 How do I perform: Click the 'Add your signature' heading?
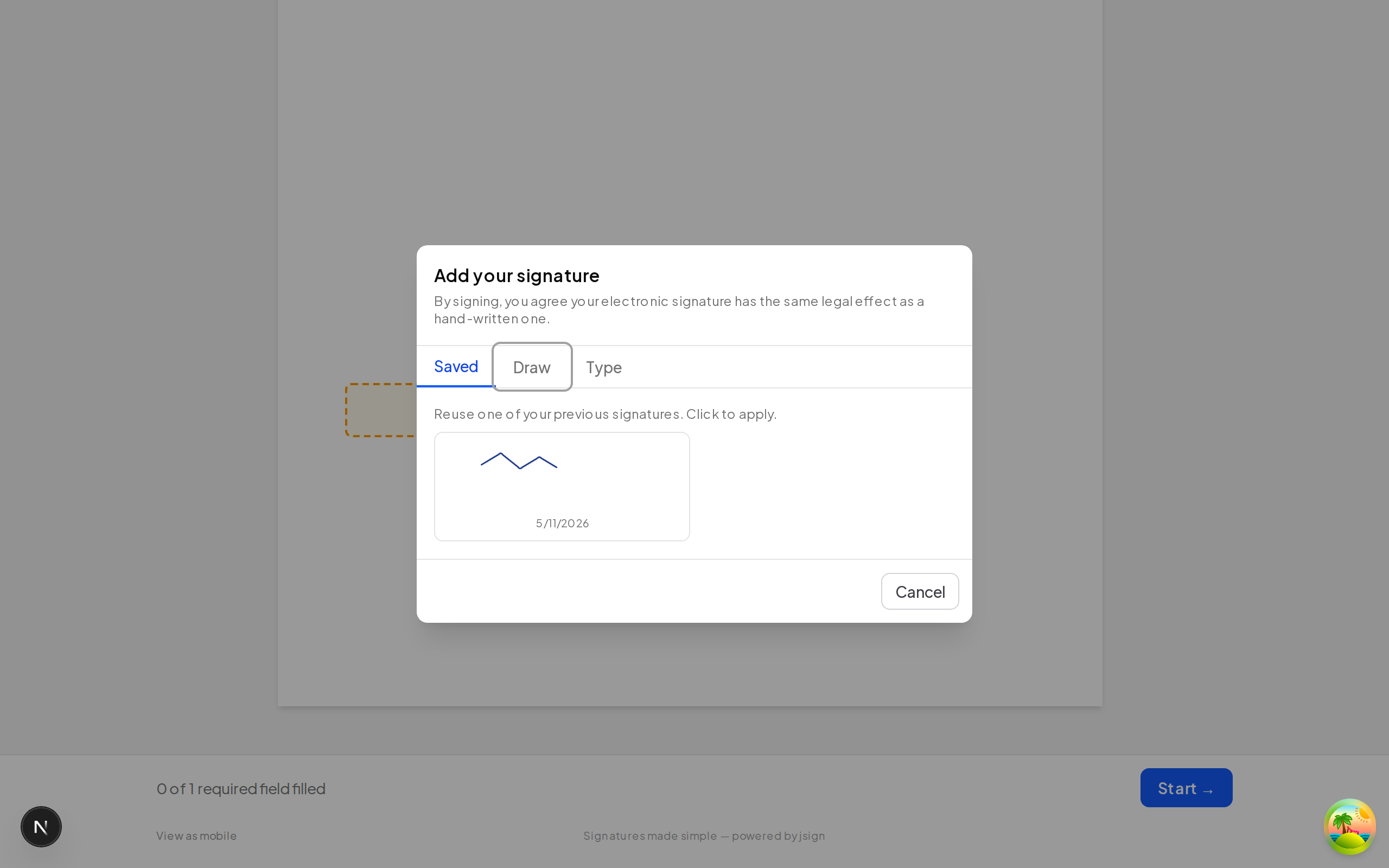pos(517,276)
